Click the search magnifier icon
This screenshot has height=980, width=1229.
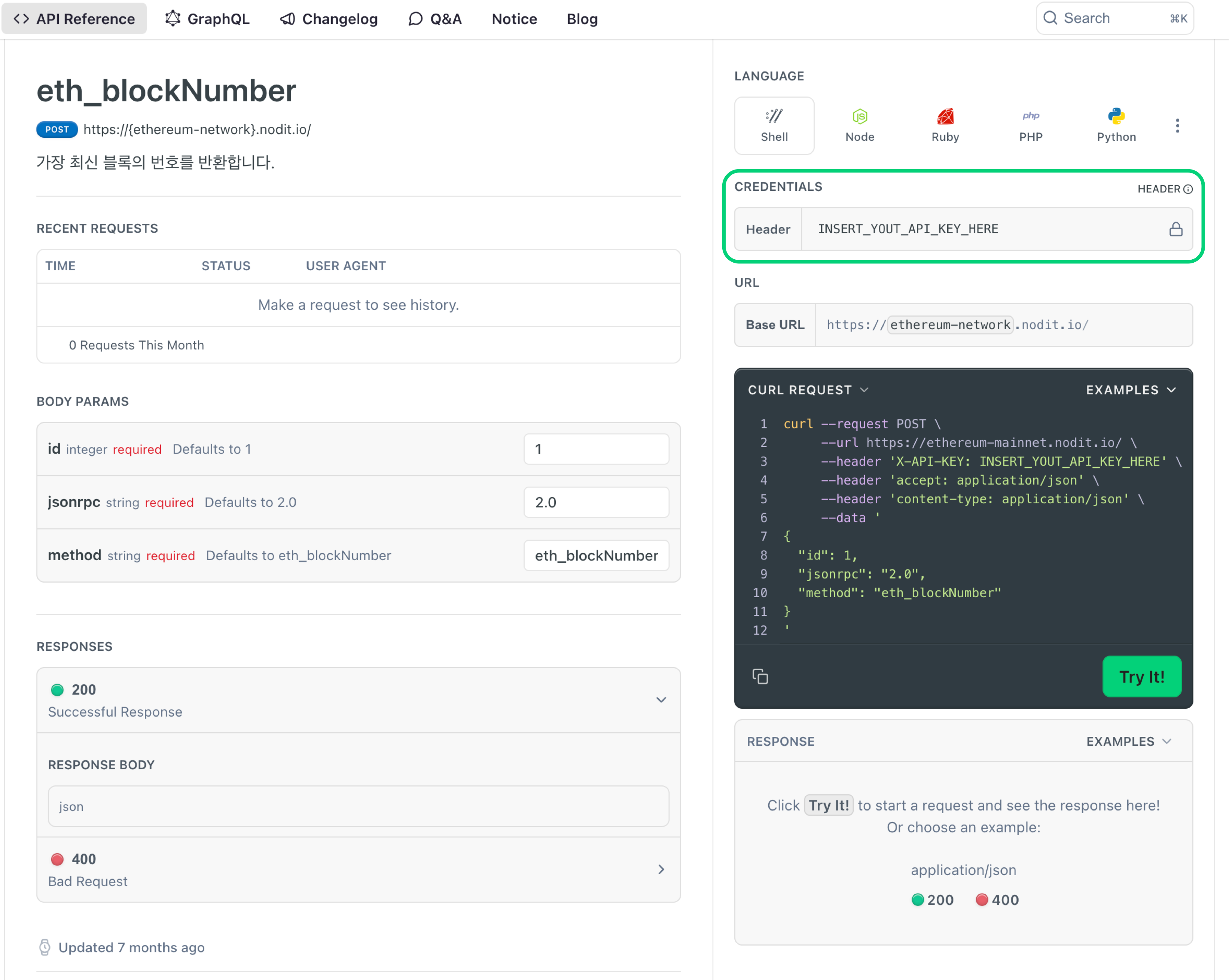pos(1050,18)
